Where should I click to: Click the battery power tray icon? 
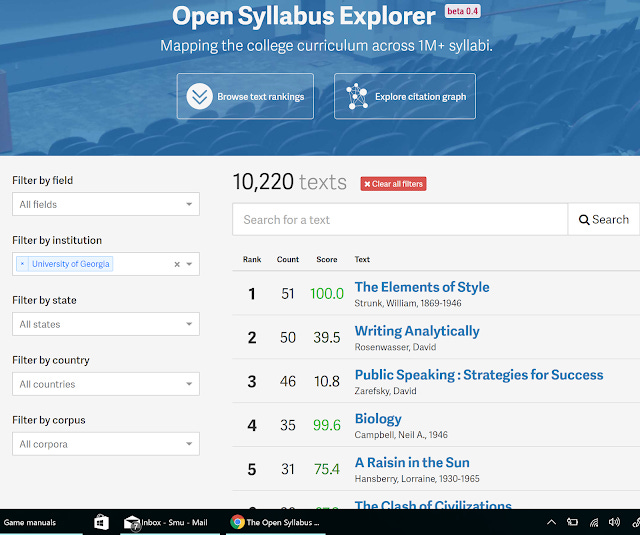coord(572,522)
